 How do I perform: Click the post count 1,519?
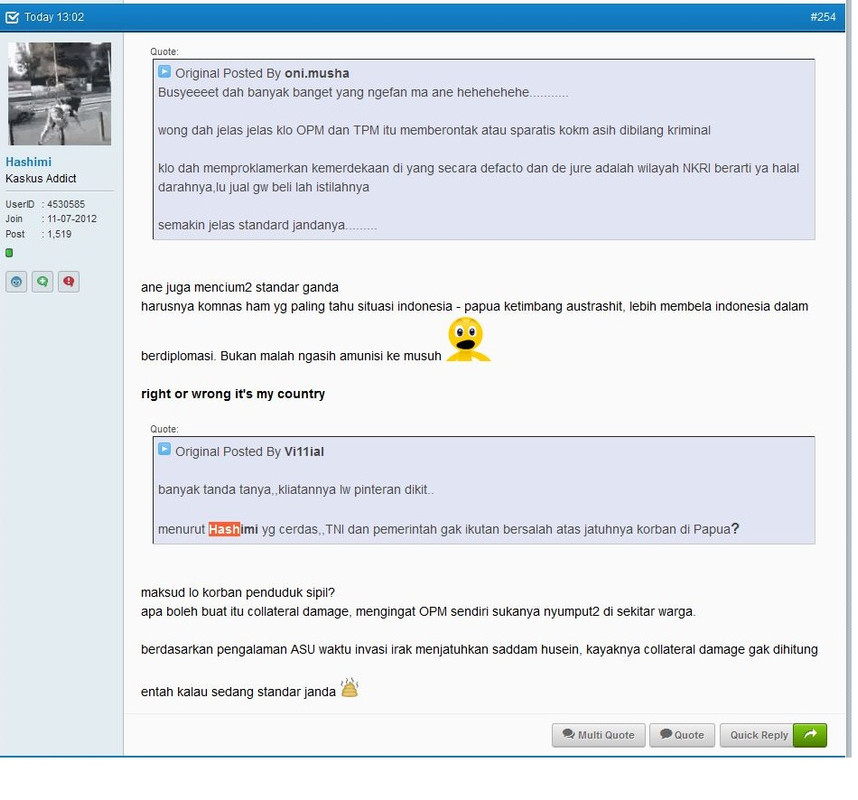tap(59, 234)
